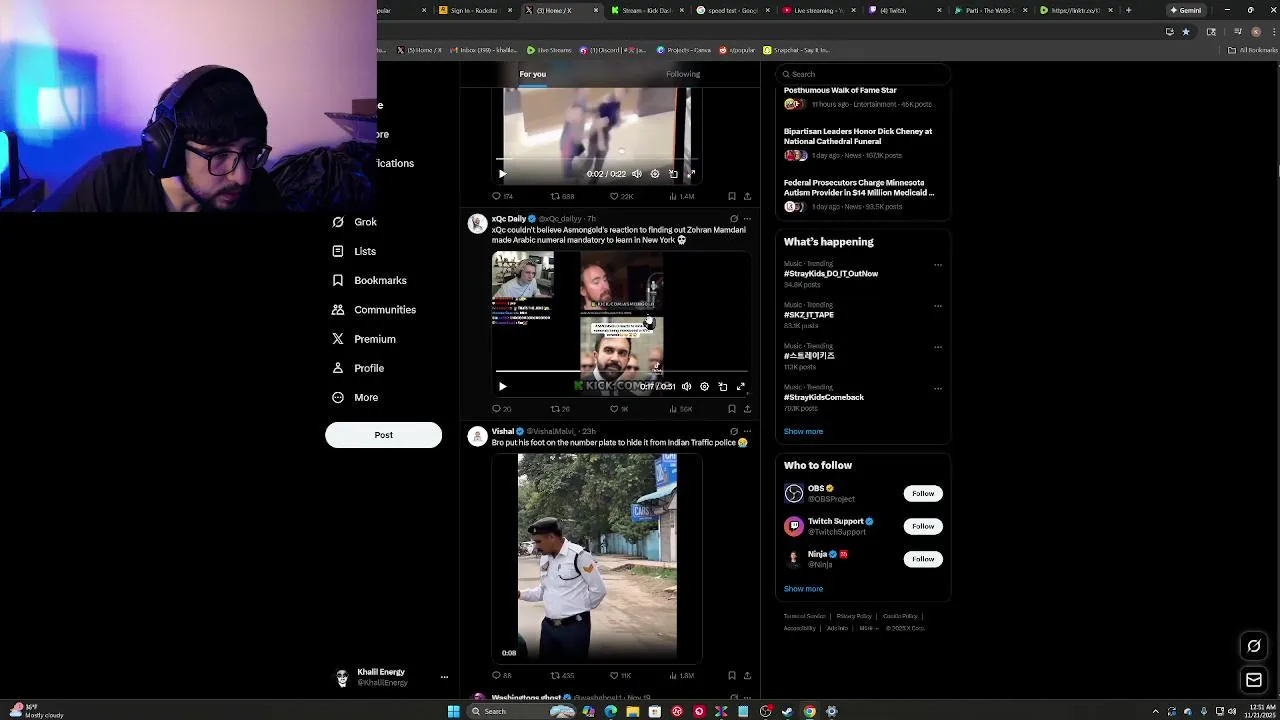This screenshot has height=720, width=1280.
Task: Switch to the Following tab
Action: (x=683, y=74)
